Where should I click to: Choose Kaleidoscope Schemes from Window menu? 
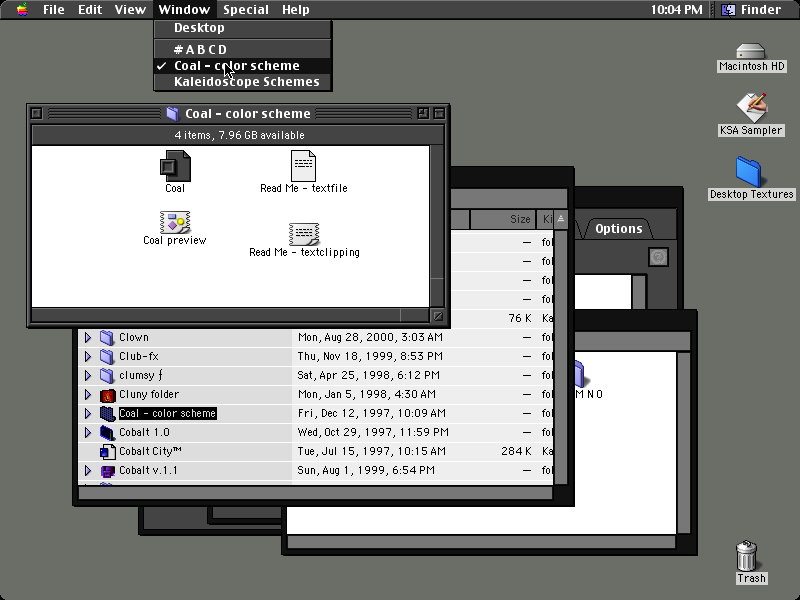[243, 82]
